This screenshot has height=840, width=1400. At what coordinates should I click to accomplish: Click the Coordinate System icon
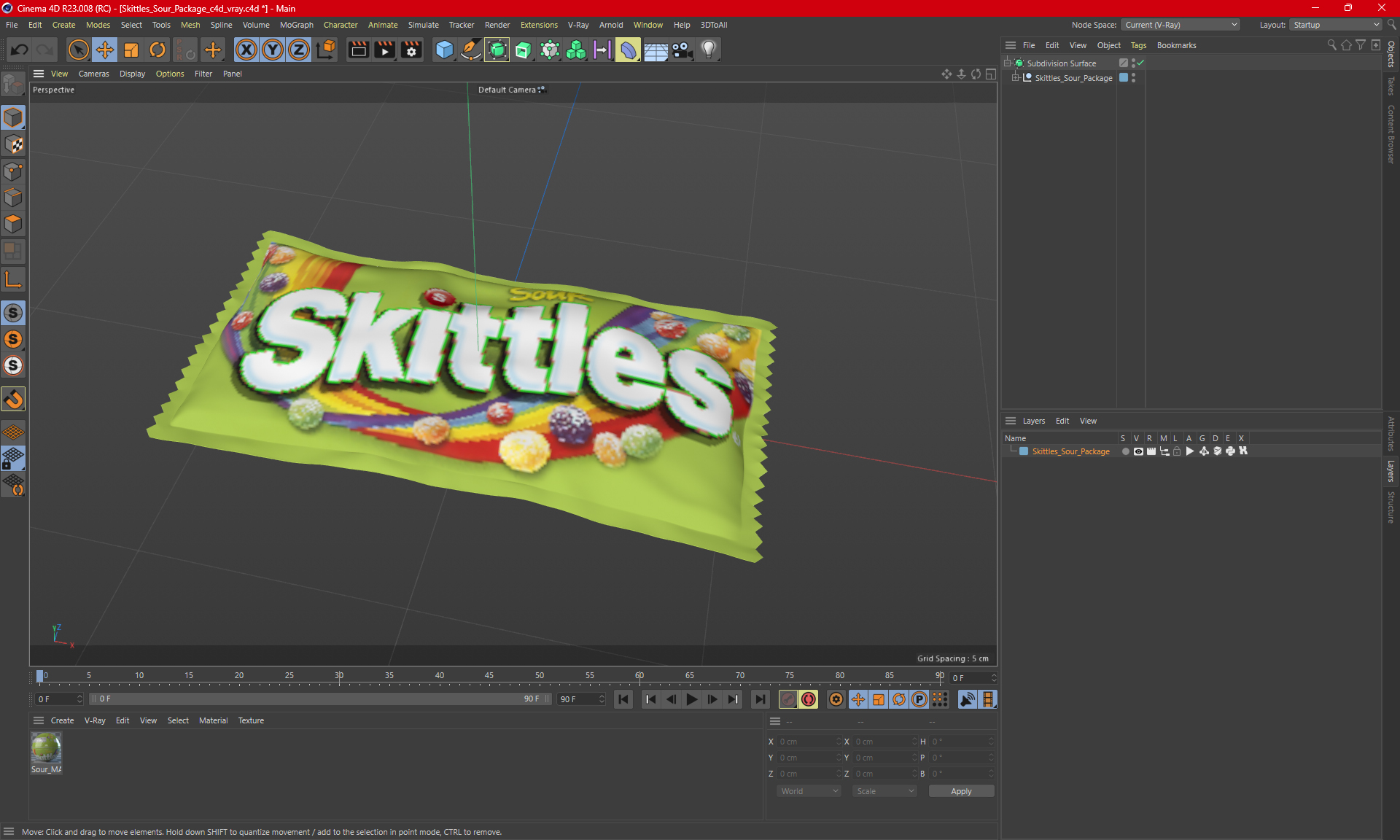pyautogui.click(x=327, y=50)
